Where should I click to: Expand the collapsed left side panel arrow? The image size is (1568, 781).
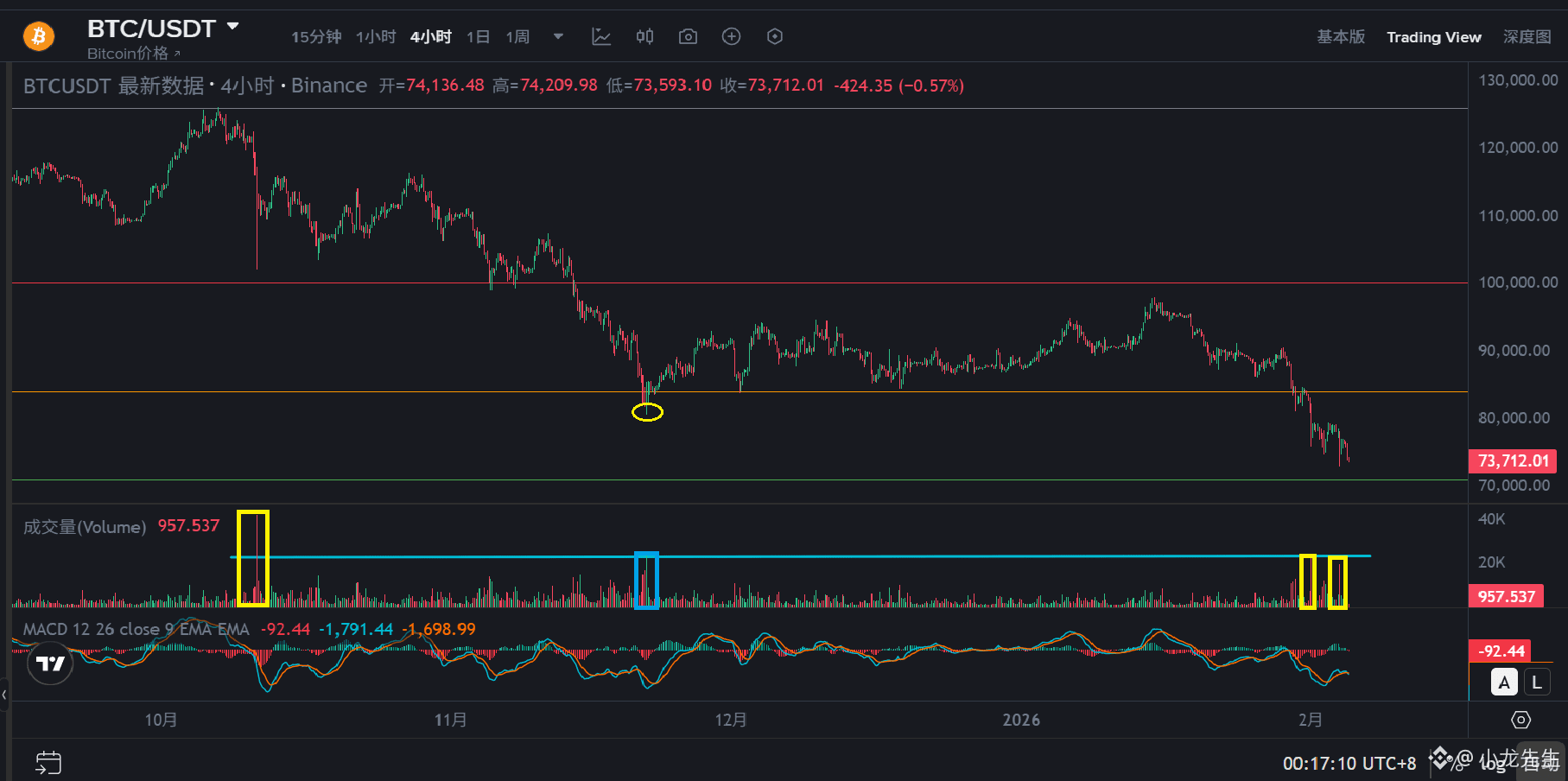tap(4, 694)
